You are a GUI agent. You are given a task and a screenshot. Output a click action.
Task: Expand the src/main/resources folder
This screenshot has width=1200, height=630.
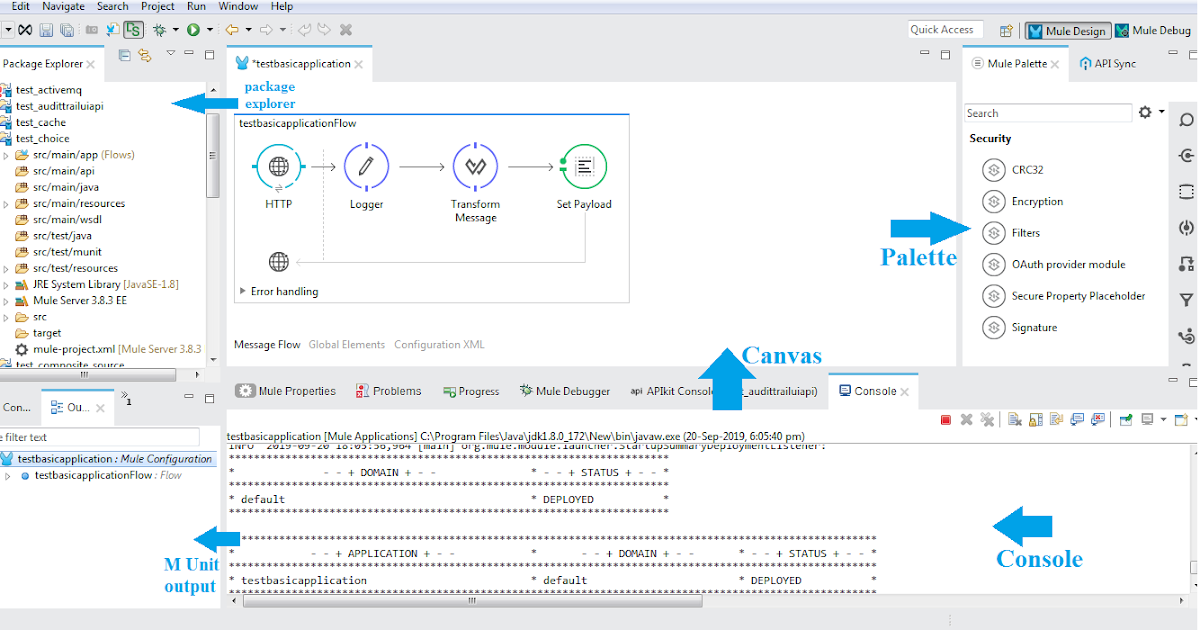coord(6,204)
